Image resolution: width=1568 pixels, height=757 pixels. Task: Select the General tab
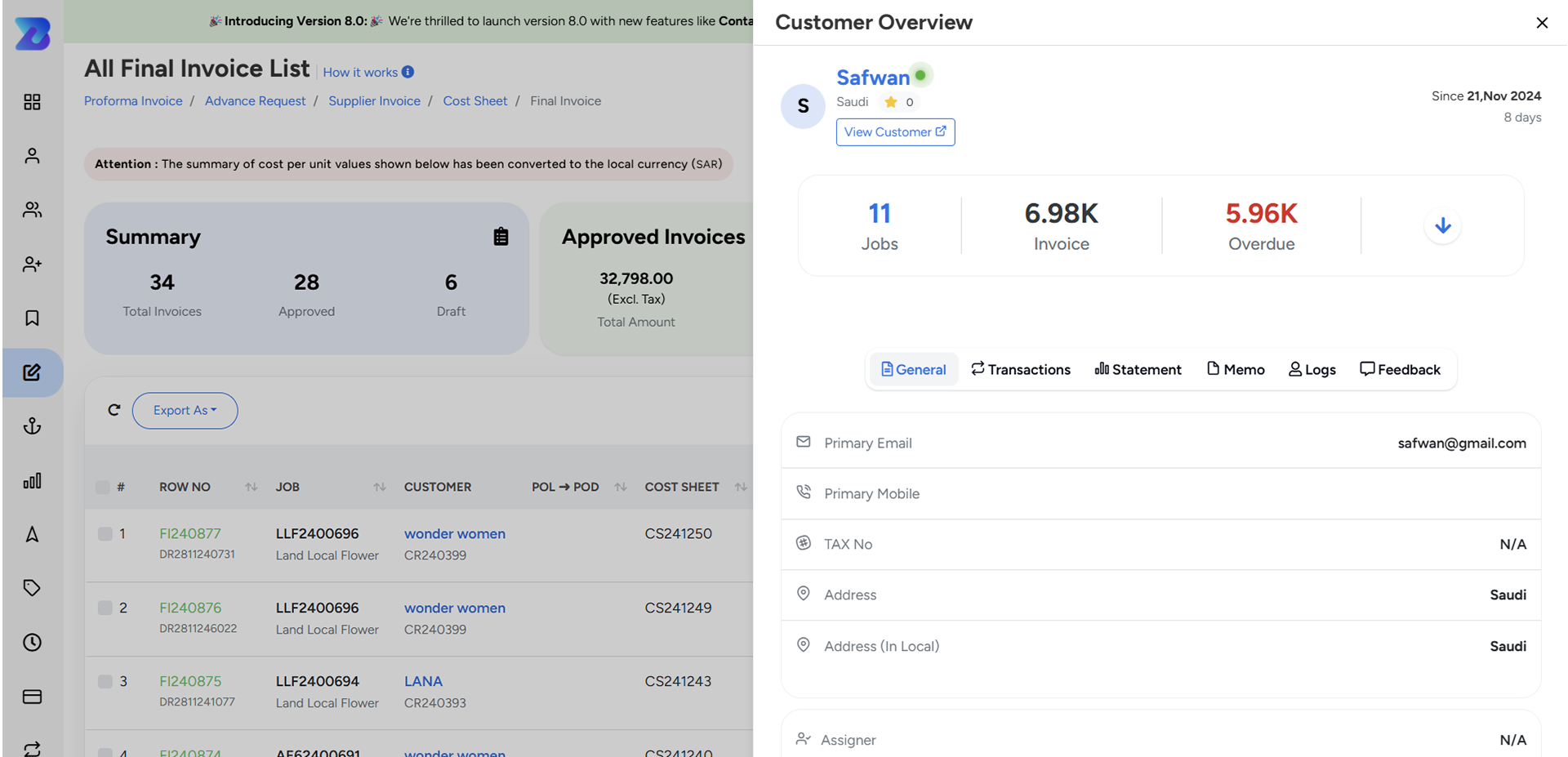click(x=914, y=370)
